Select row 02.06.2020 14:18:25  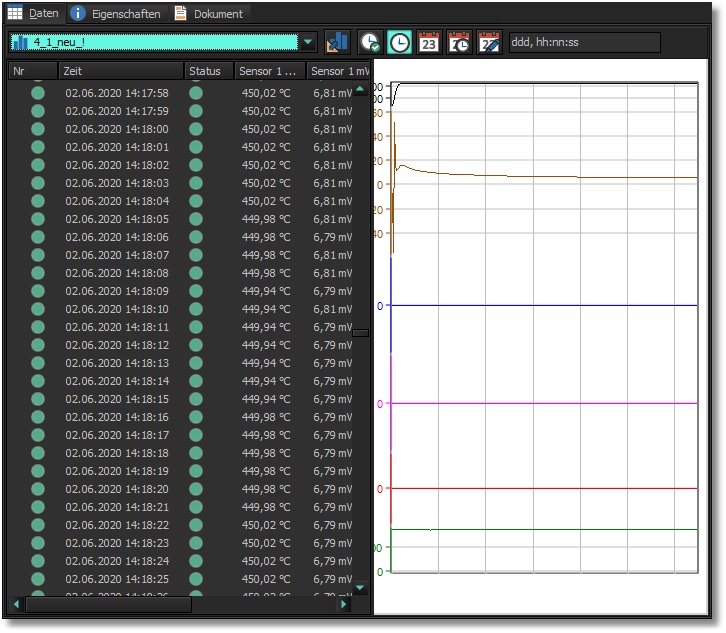(x=181, y=579)
